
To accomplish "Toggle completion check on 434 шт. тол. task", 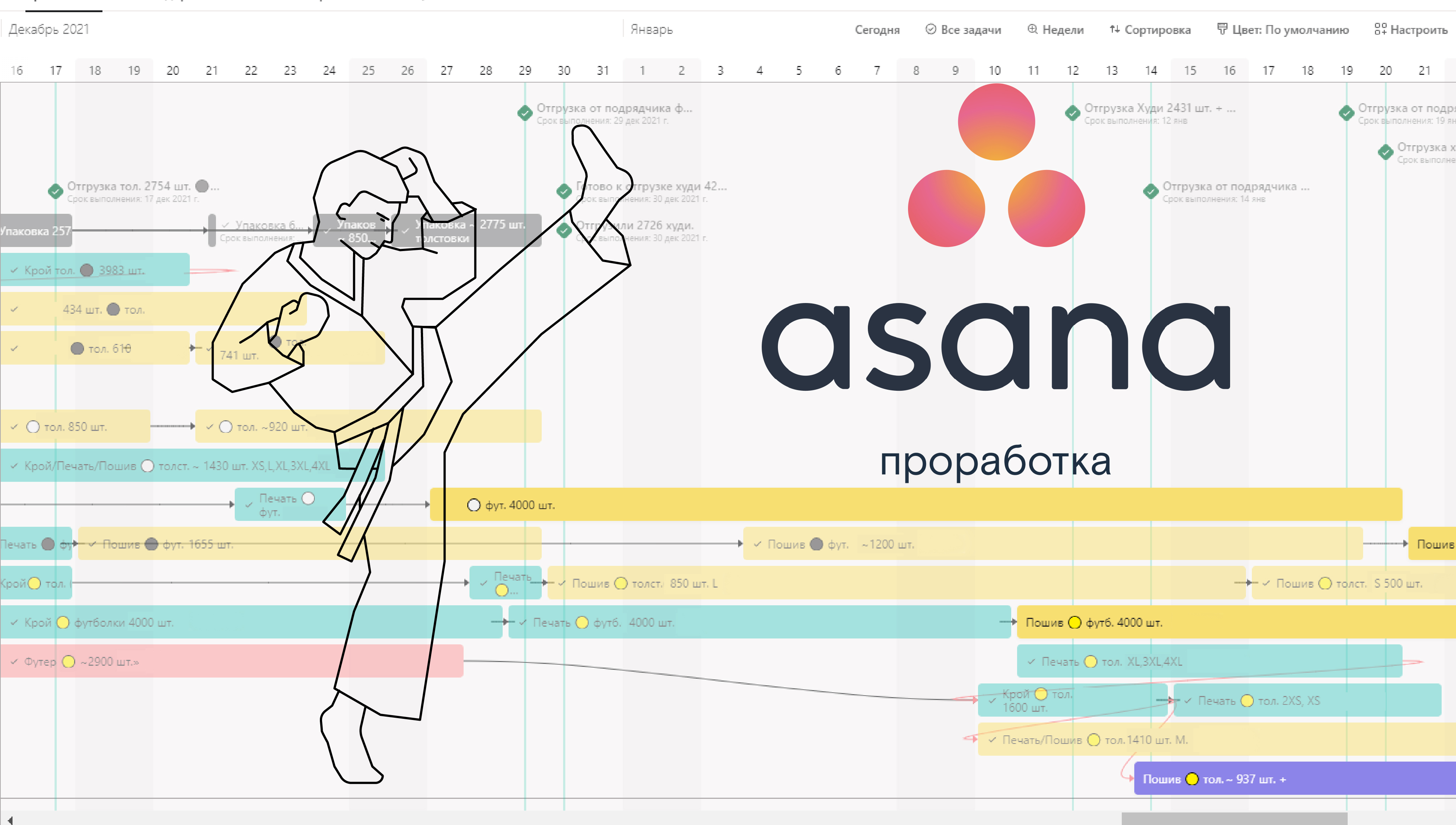I will coord(14,309).
